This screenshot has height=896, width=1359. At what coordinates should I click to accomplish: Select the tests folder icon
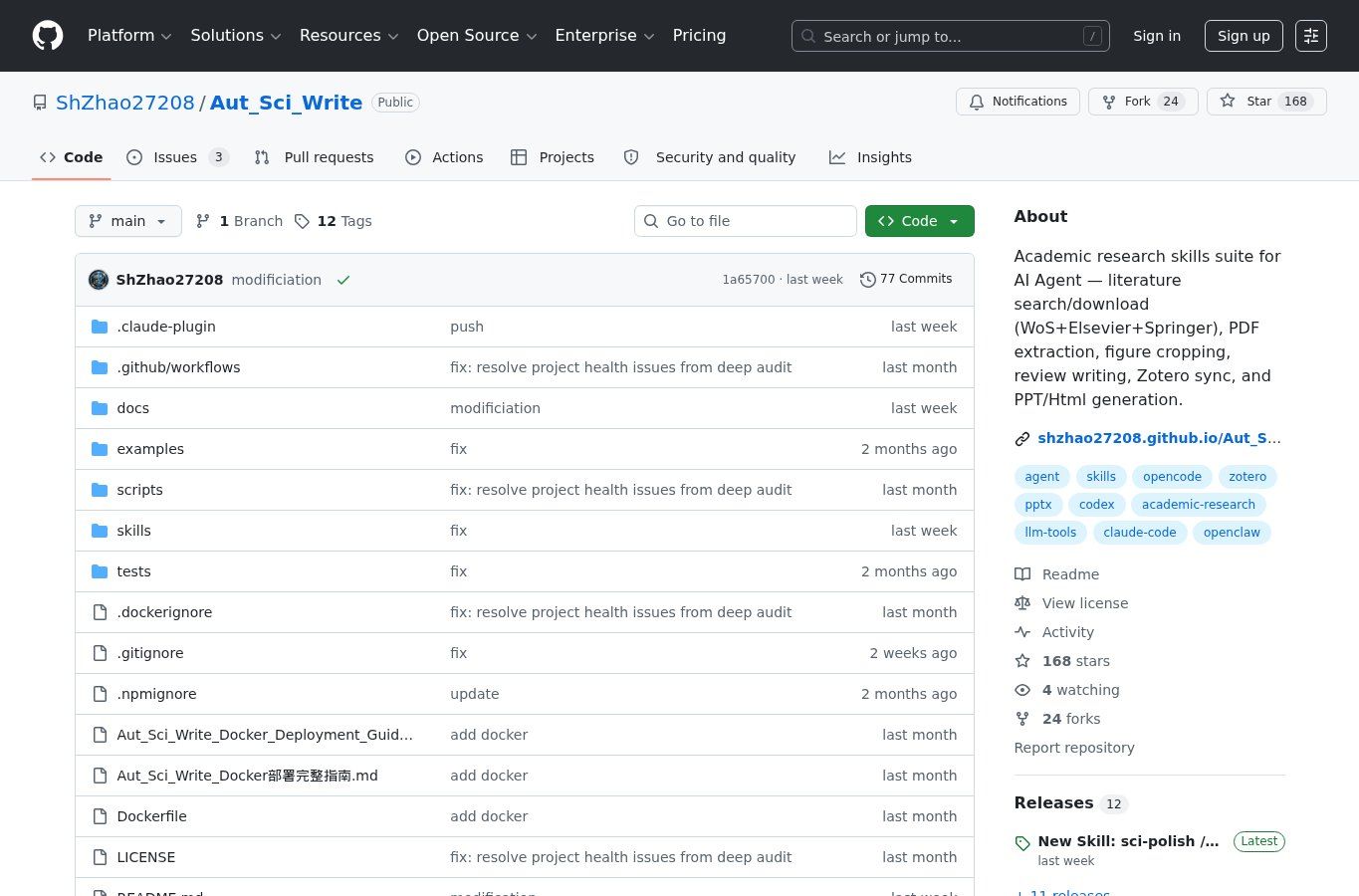click(x=100, y=571)
